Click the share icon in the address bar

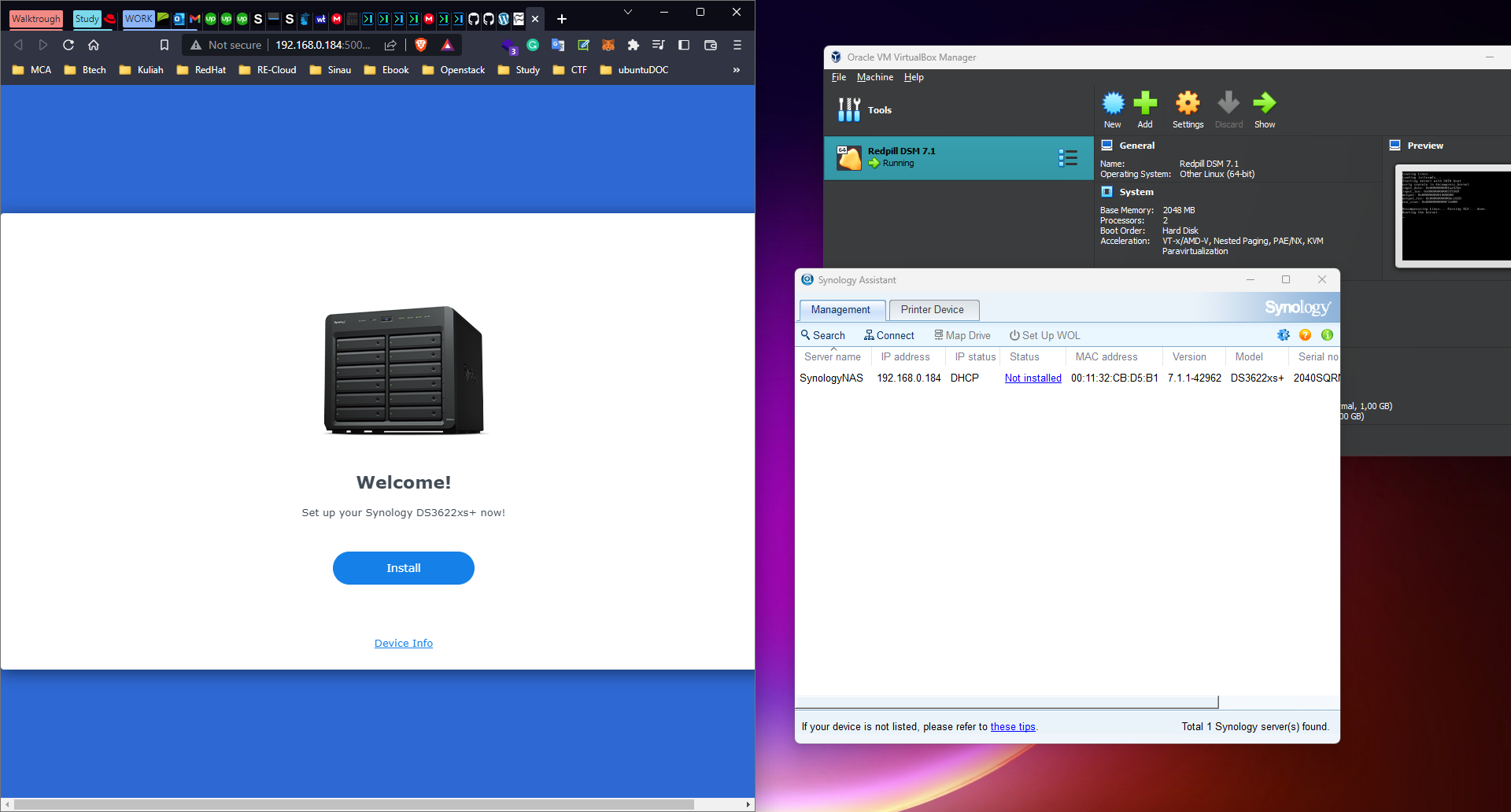[390, 45]
